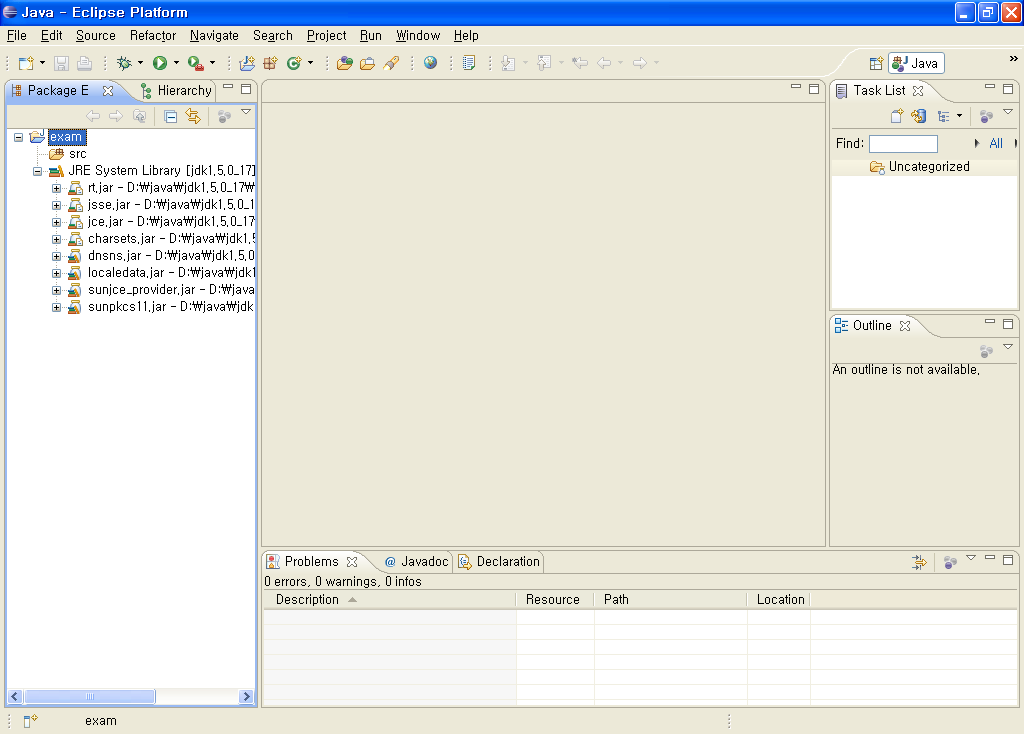
Task: Switch to the Javadoc tab
Action: [418, 562]
